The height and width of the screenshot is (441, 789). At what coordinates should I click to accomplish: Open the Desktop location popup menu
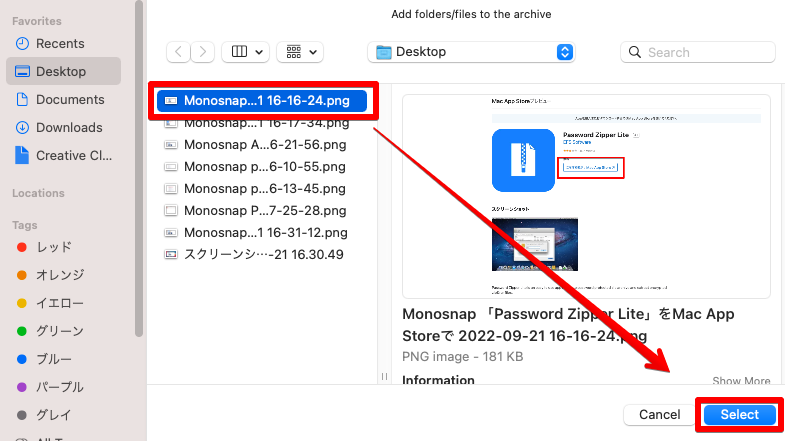(x=471, y=52)
